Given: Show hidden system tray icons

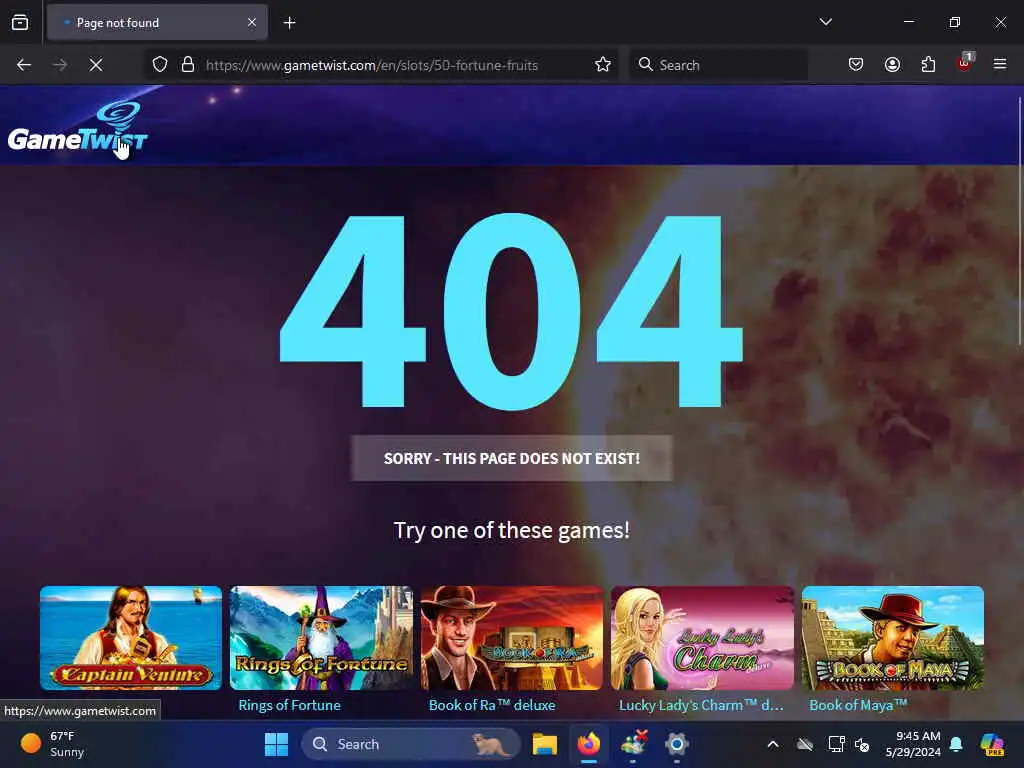Looking at the screenshot, I should click(x=773, y=744).
